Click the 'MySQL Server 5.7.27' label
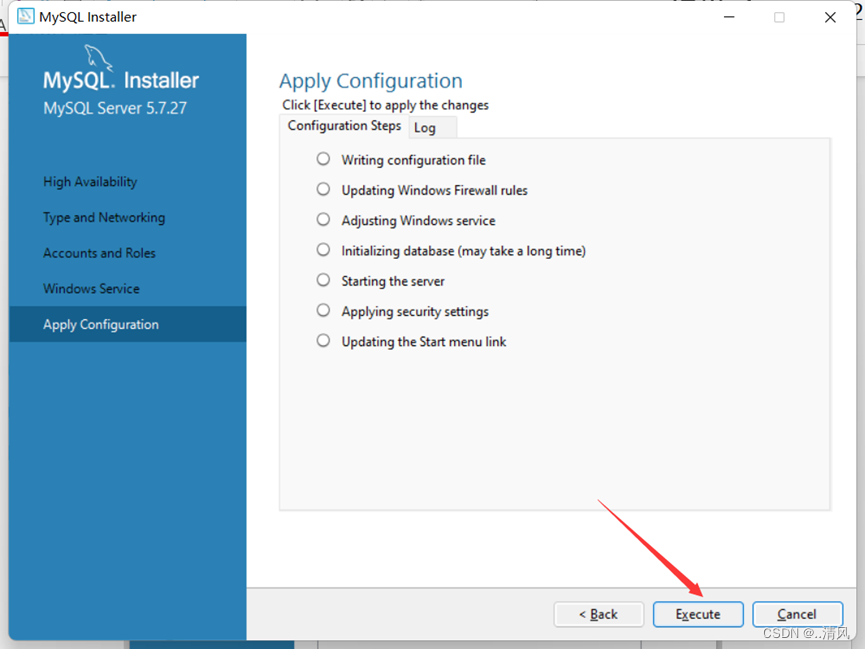Image resolution: width=865 pixels, height=649 pixels. pos(115,108)
